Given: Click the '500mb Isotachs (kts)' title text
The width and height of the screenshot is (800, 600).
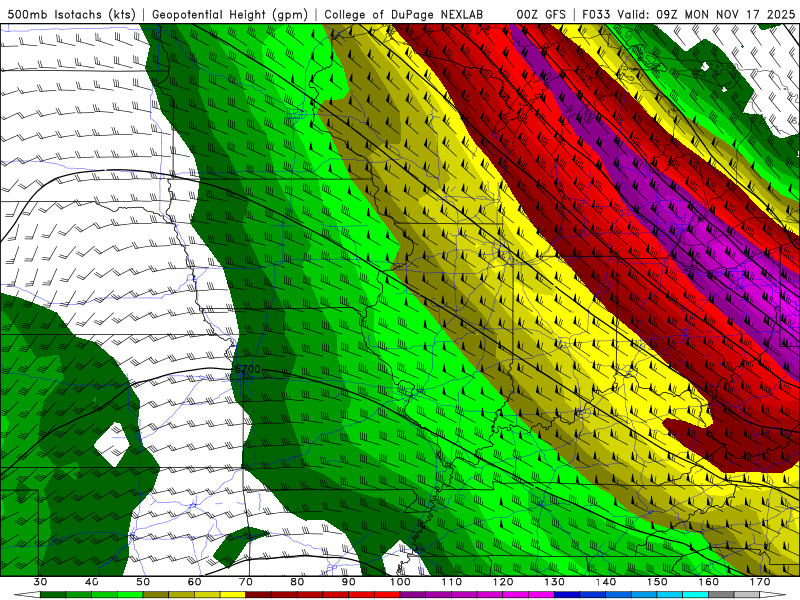Looking at the screenshot, I should pyautogui.click(x=71, y=15).
